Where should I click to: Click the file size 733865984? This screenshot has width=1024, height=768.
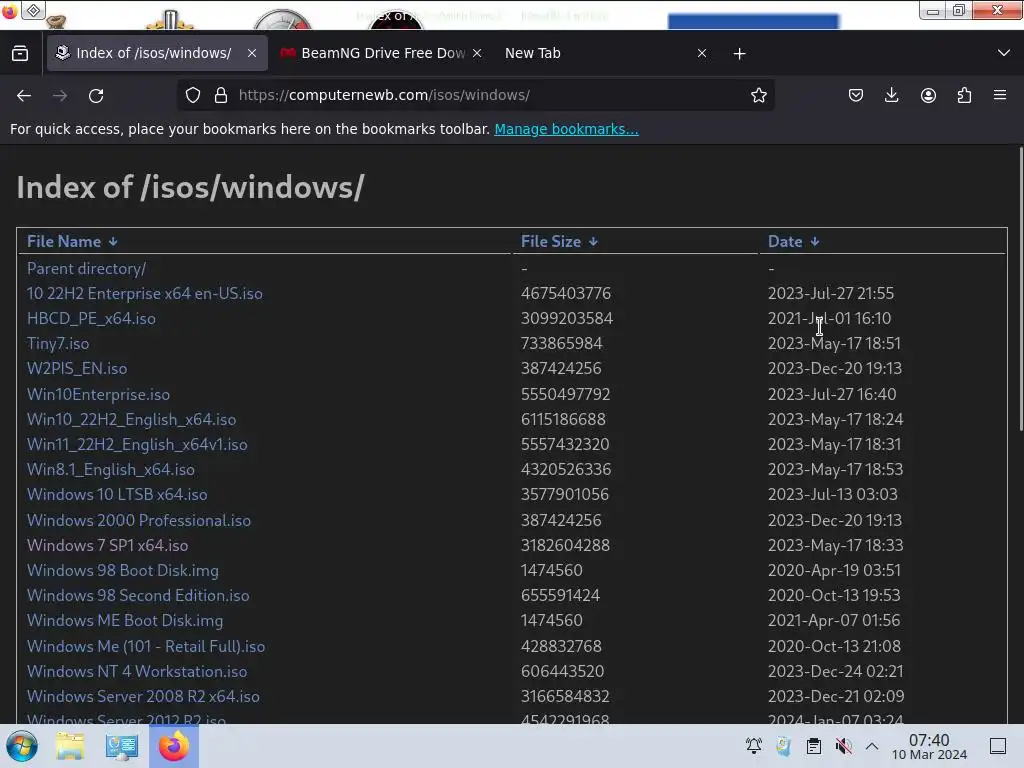(561, 344)
